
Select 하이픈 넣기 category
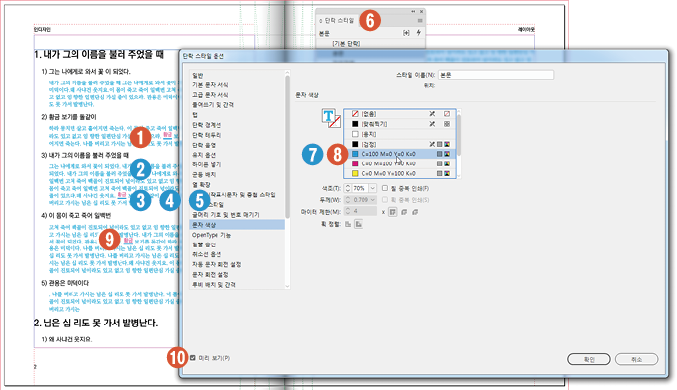tap(206, 165)
